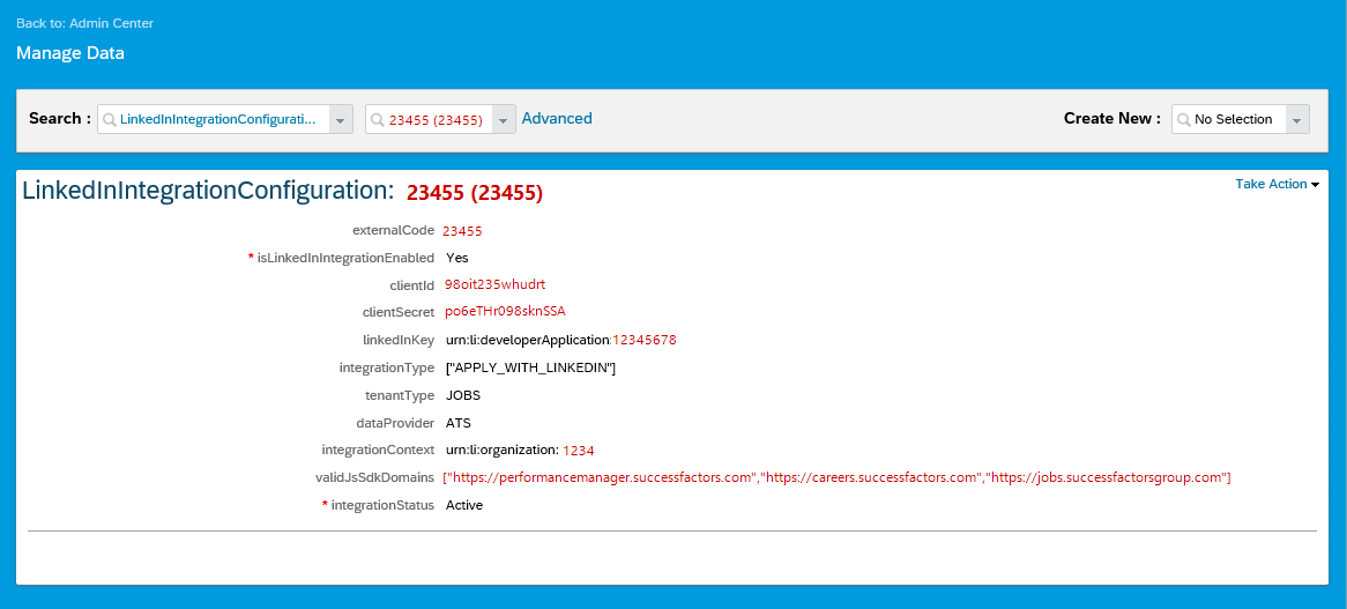Click the integrationContext field label
This screenshot has width=1347, height=609.
(x=378, y=450)
